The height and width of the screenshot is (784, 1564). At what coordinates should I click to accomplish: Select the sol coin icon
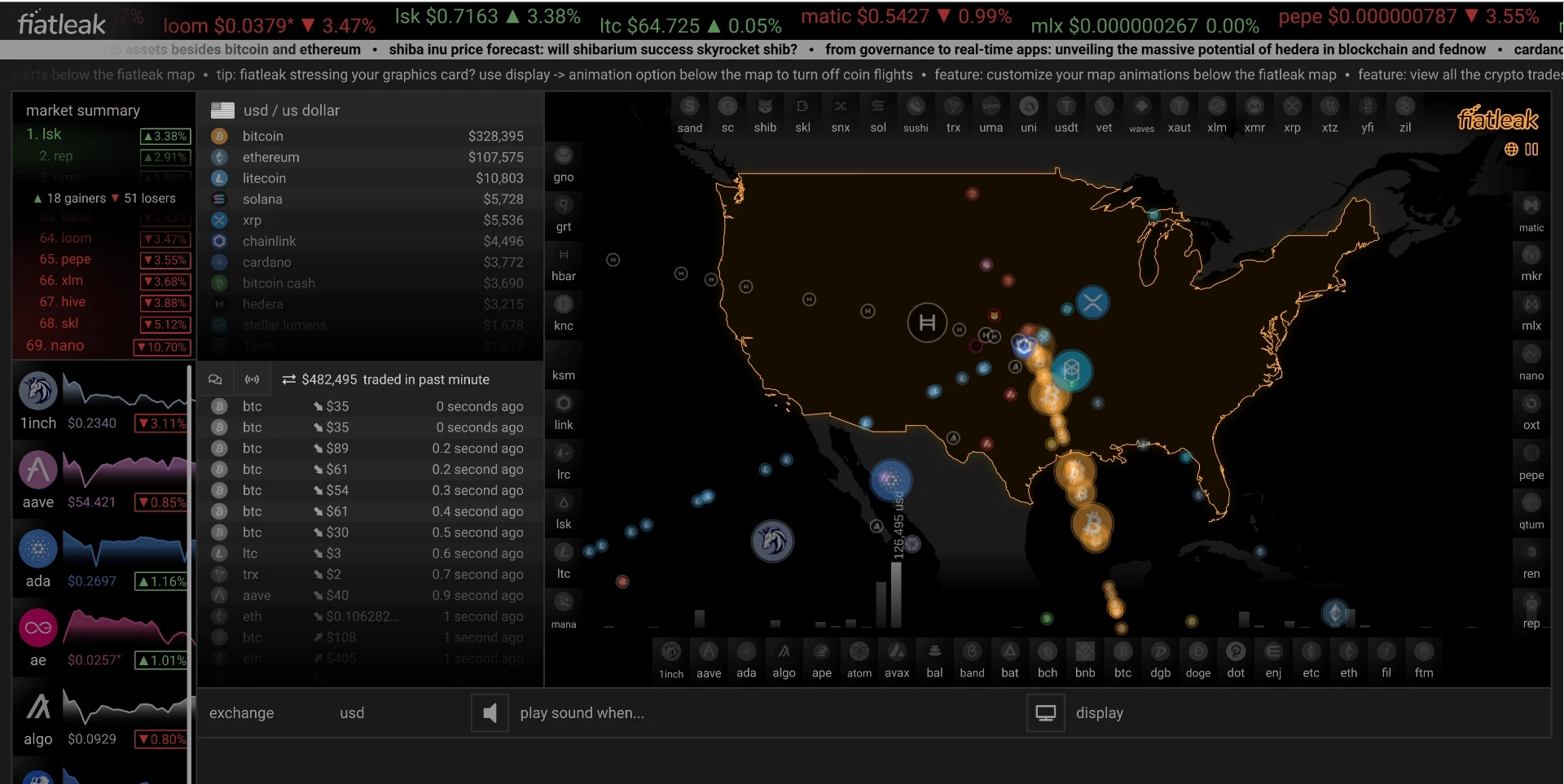878,113
